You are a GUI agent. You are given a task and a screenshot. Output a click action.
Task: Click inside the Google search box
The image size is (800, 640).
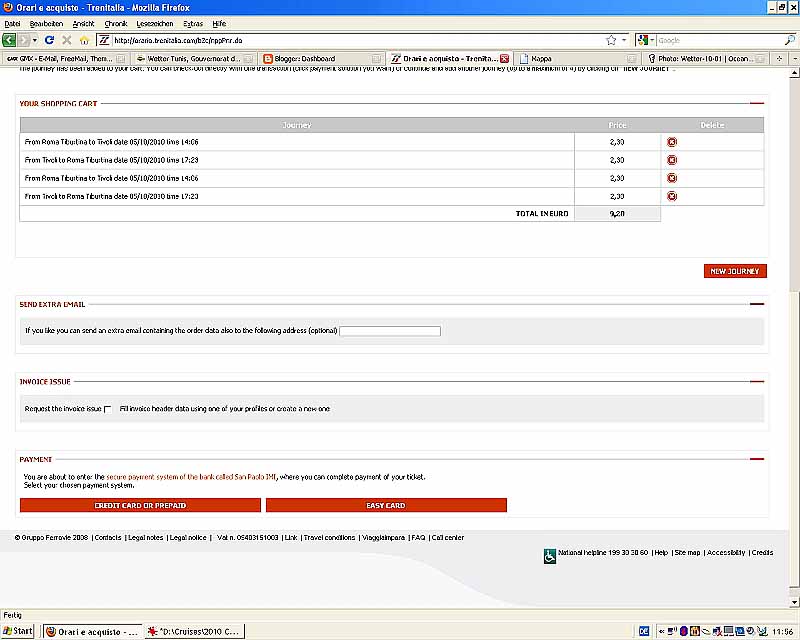click(x=719, y=40)
